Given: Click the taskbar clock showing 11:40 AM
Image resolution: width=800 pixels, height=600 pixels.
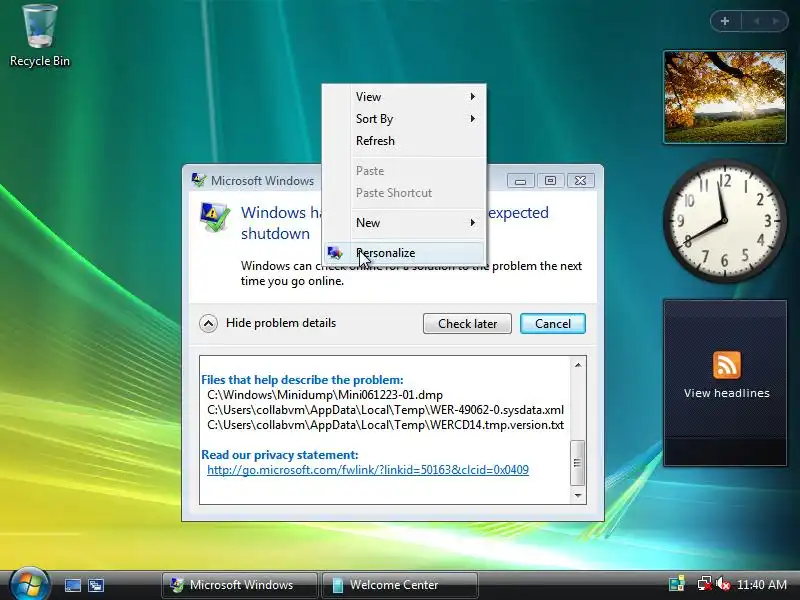Looking at the screenshot, I should (761, 584).
